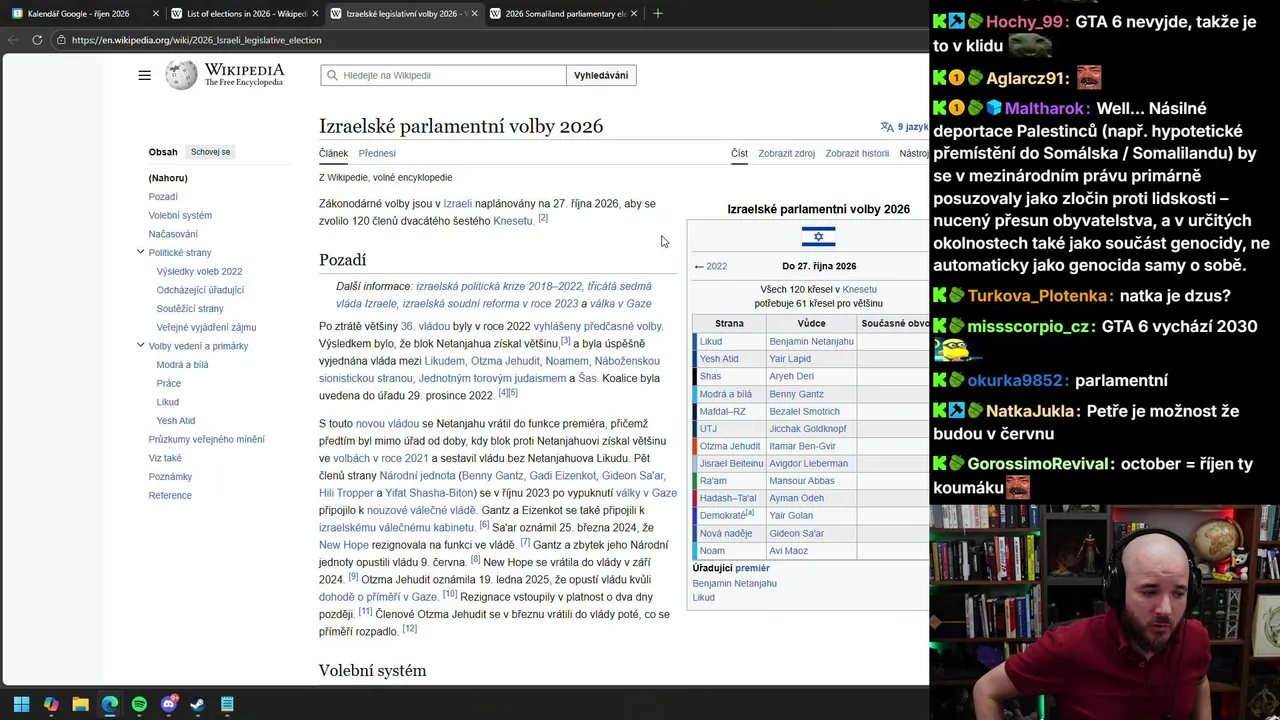Open Spotify from the taskbar
Viewport: 1280px width, 720px height.
coord(139,704)
